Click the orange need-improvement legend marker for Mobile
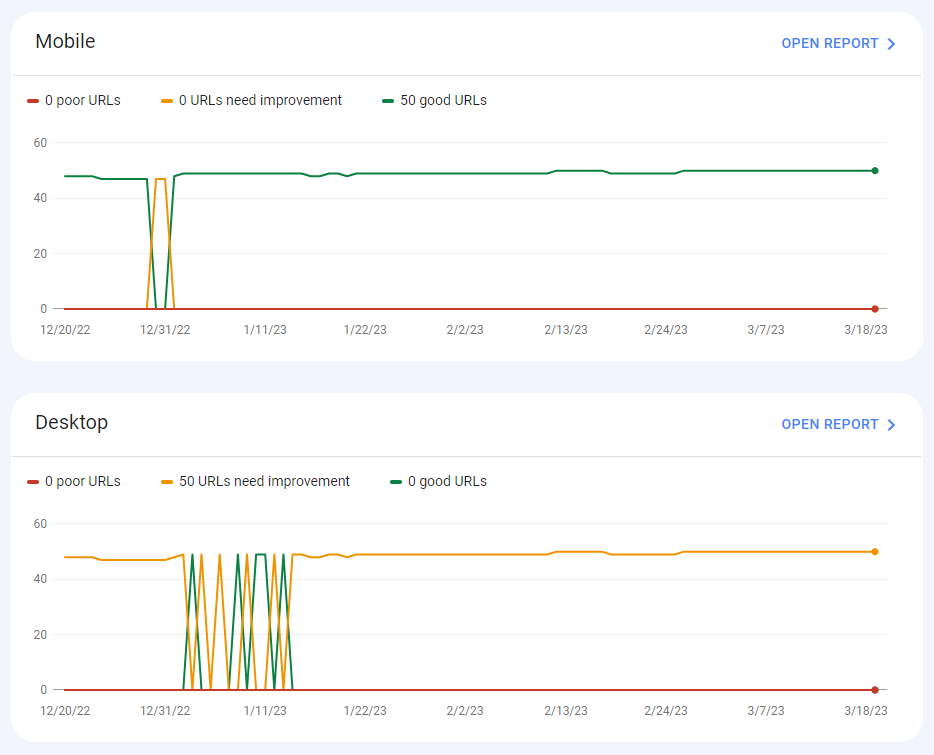Viewport: 934px width, 755px height. (x=167, y=100)
